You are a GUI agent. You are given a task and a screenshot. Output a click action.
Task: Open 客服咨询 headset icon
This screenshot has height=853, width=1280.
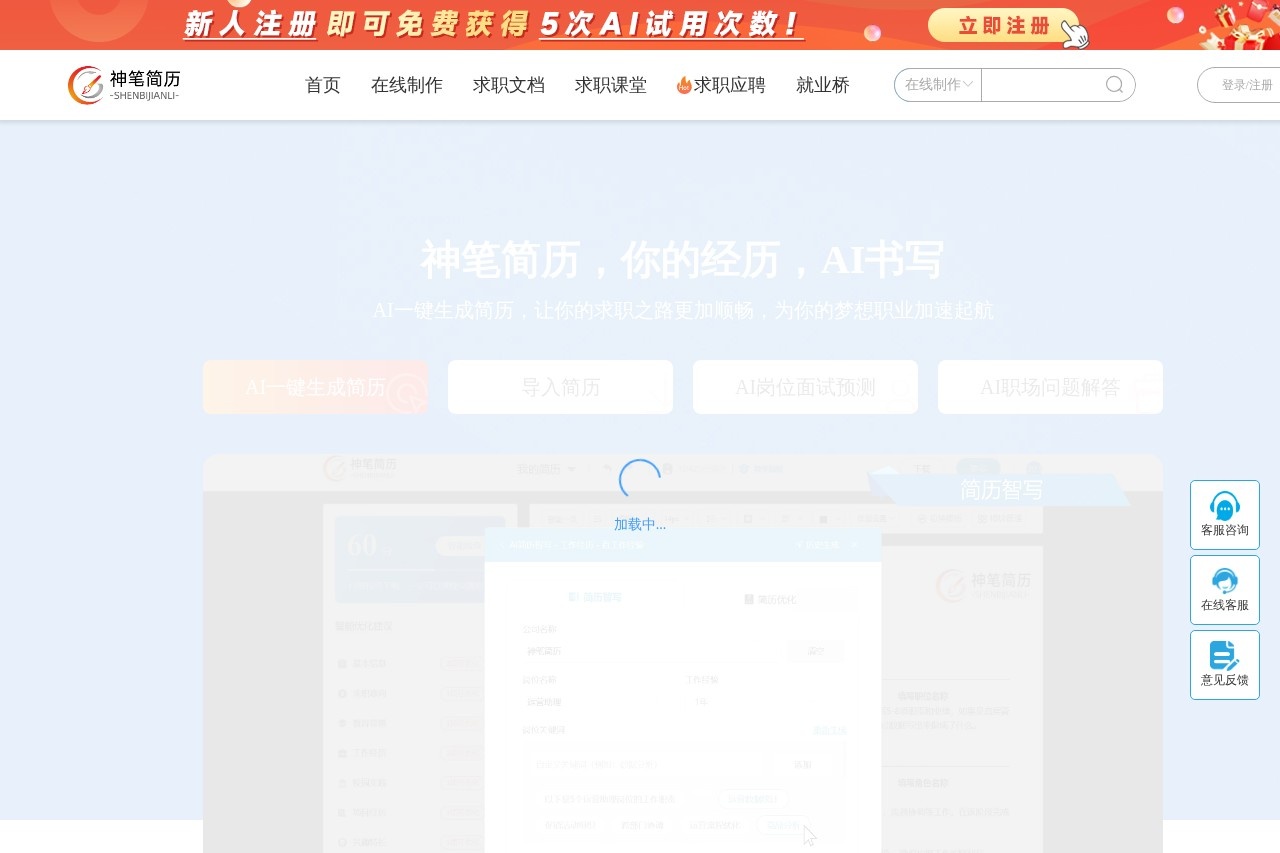click(1224, 506)
